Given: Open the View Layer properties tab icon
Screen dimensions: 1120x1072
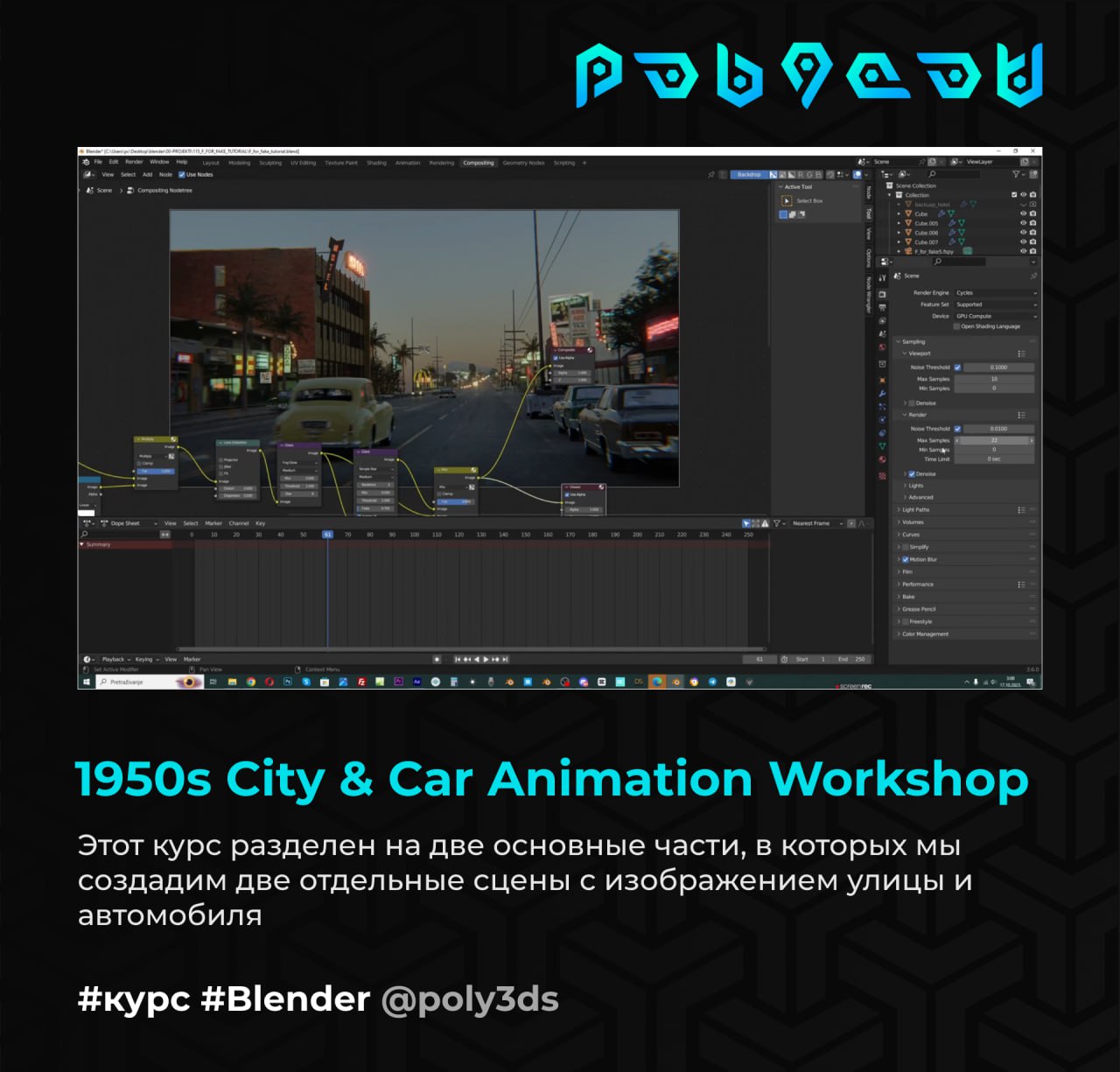Looking at the screenshot, I should coord(882,321).
